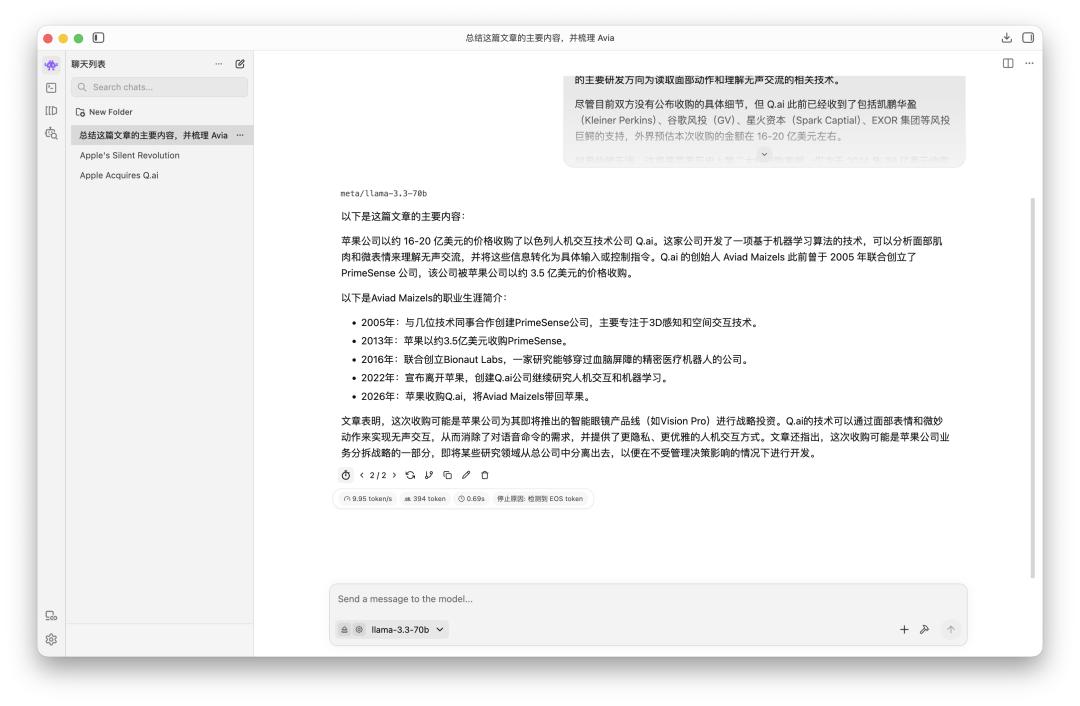Copy the assistant message to clipboard
The height and width of the screenshot is (706, 1080).
coord(447,474)
